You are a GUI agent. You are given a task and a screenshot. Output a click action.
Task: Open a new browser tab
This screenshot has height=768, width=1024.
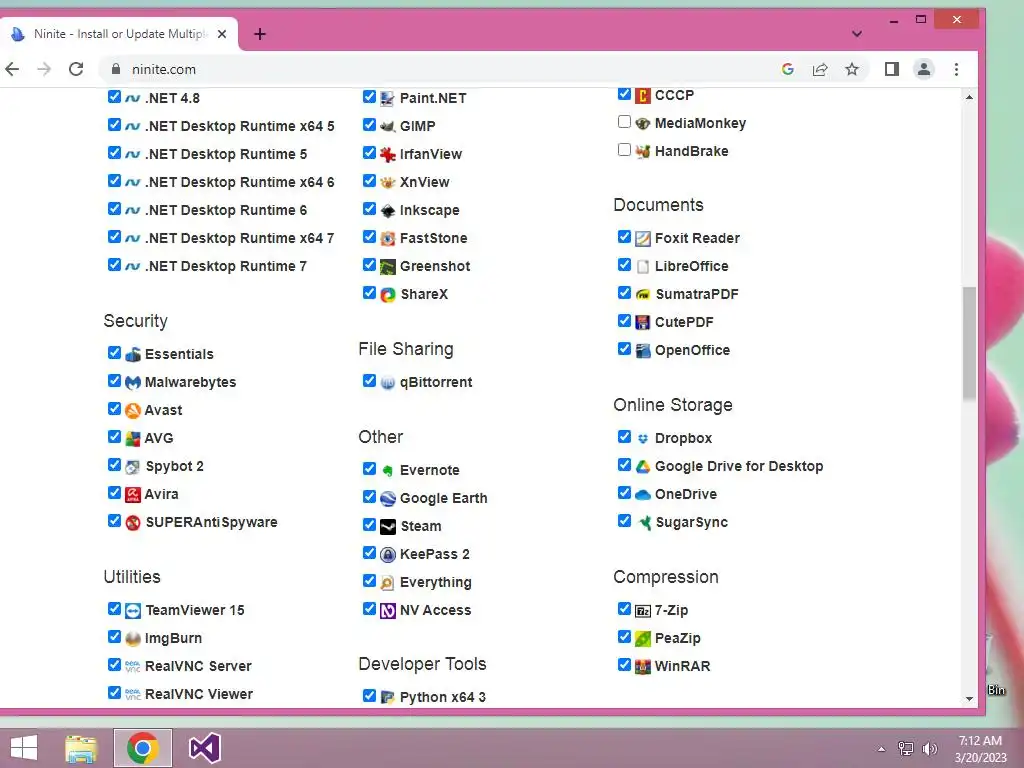click(x=260, y=34)
